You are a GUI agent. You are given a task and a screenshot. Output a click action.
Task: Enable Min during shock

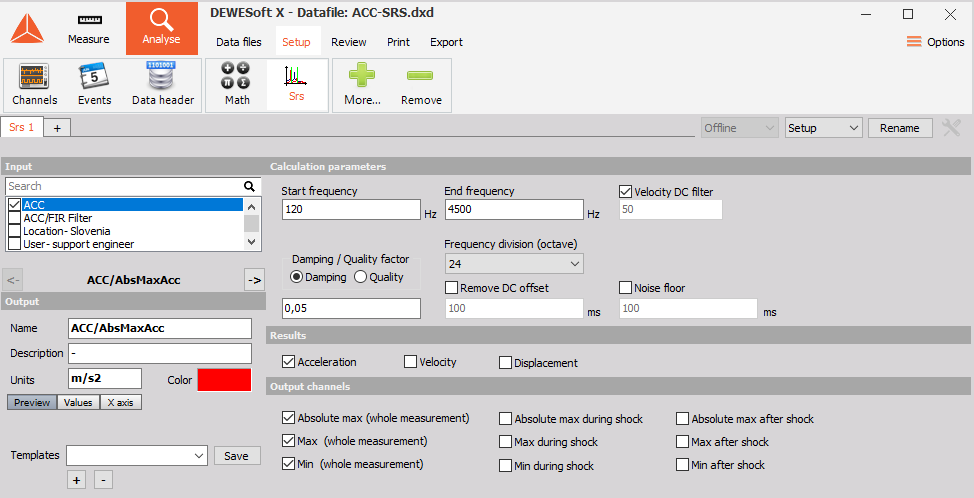[505, 466]
